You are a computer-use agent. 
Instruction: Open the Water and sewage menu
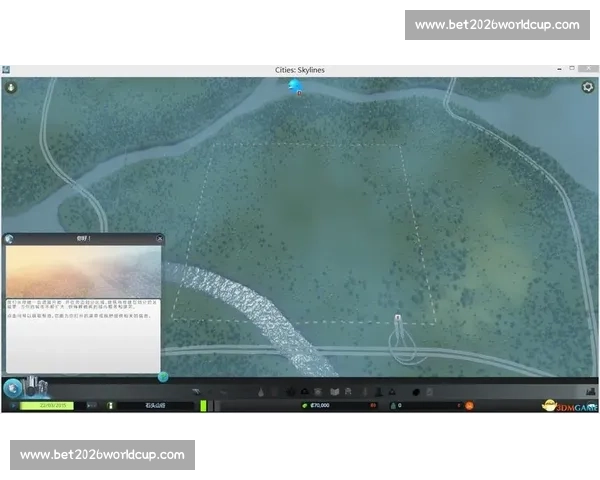click(x=261, y=392)
